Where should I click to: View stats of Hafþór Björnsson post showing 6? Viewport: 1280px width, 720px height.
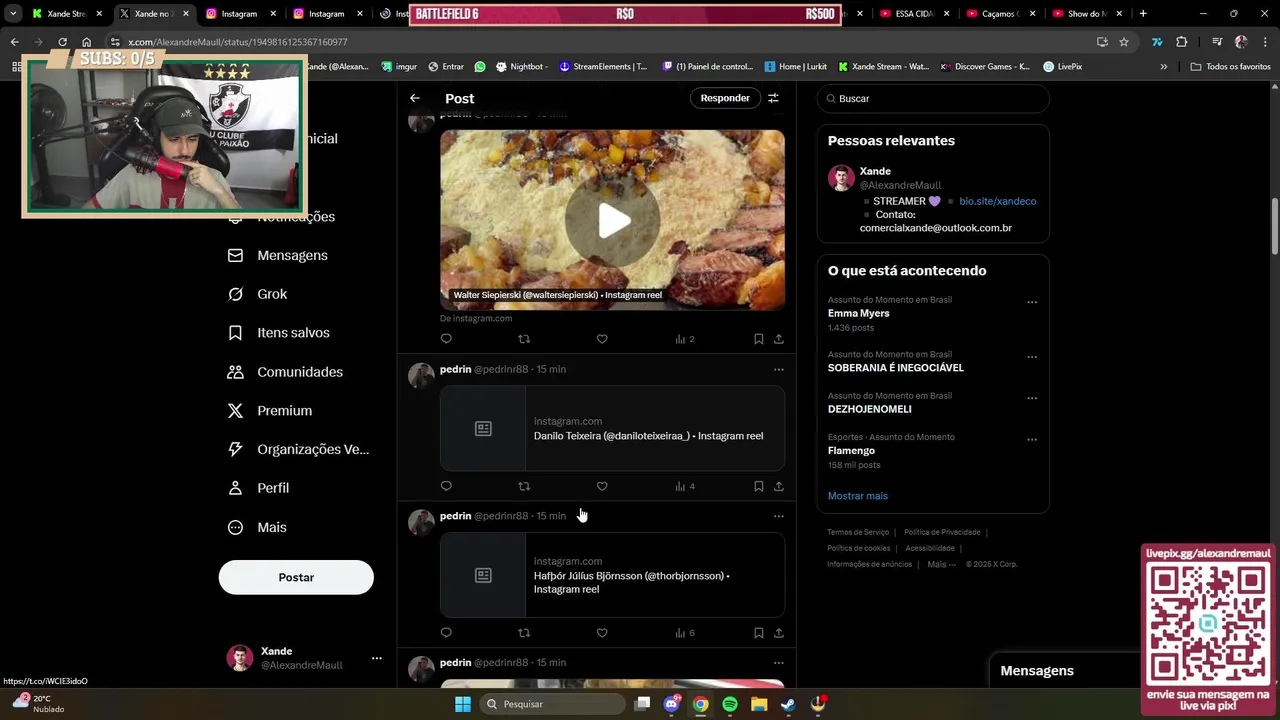(x=685, y=633)
